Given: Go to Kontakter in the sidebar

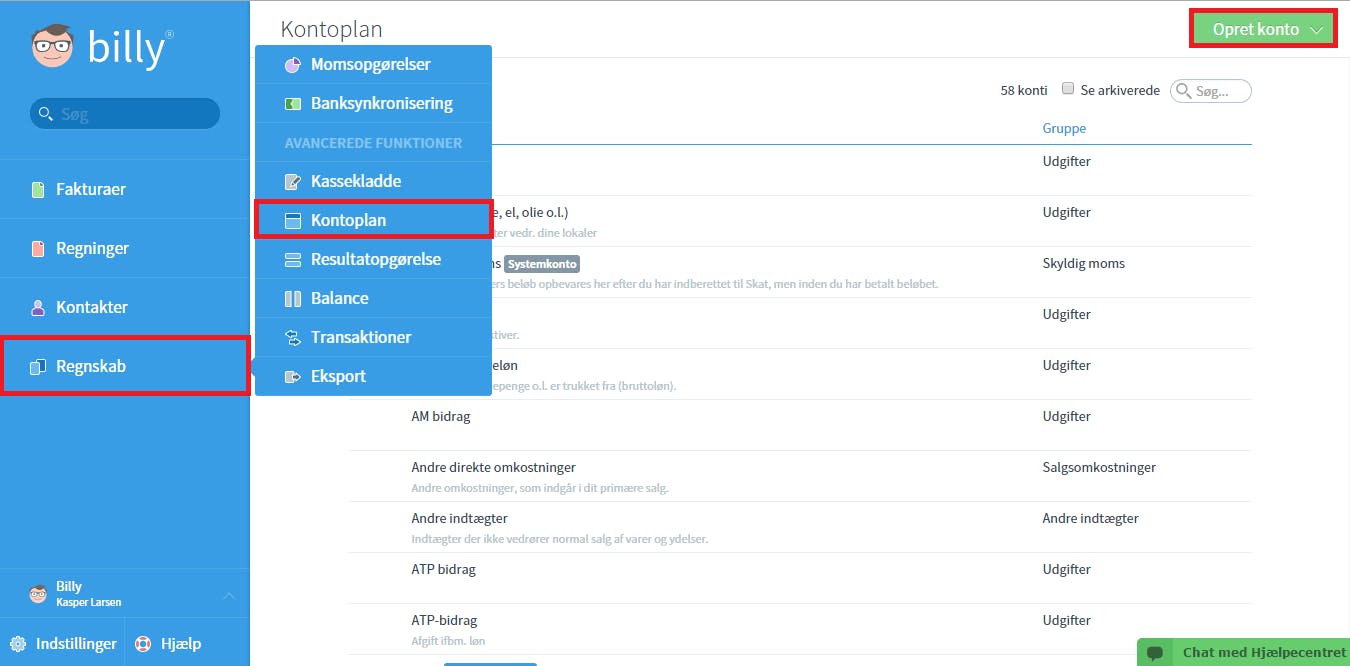Looking at the screenshot, I should pos(125,308).
